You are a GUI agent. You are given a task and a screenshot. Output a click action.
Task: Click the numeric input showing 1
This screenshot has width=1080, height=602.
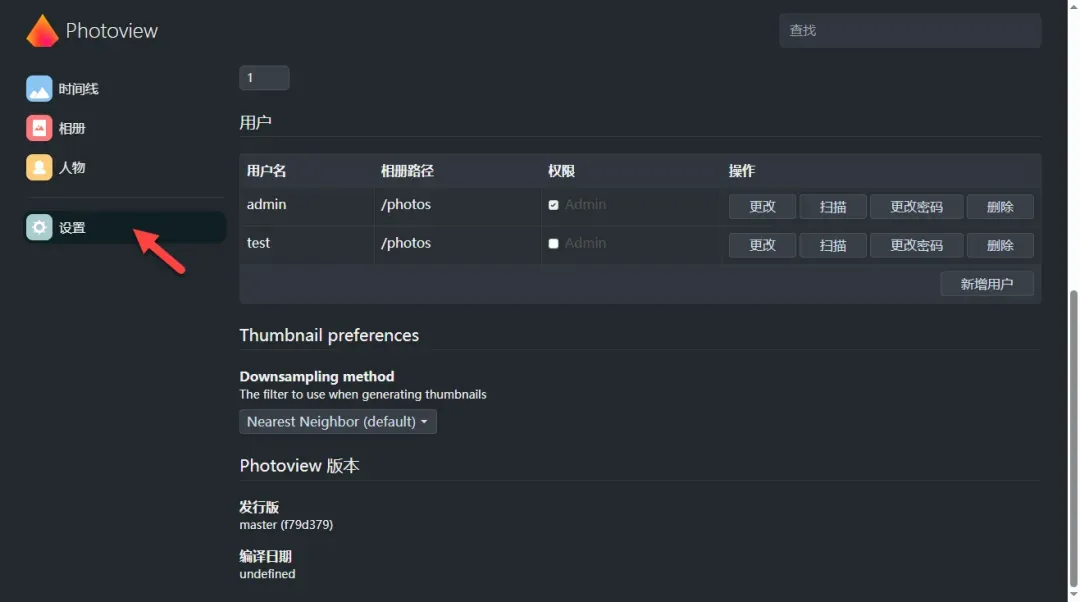[x=264, y=78]
